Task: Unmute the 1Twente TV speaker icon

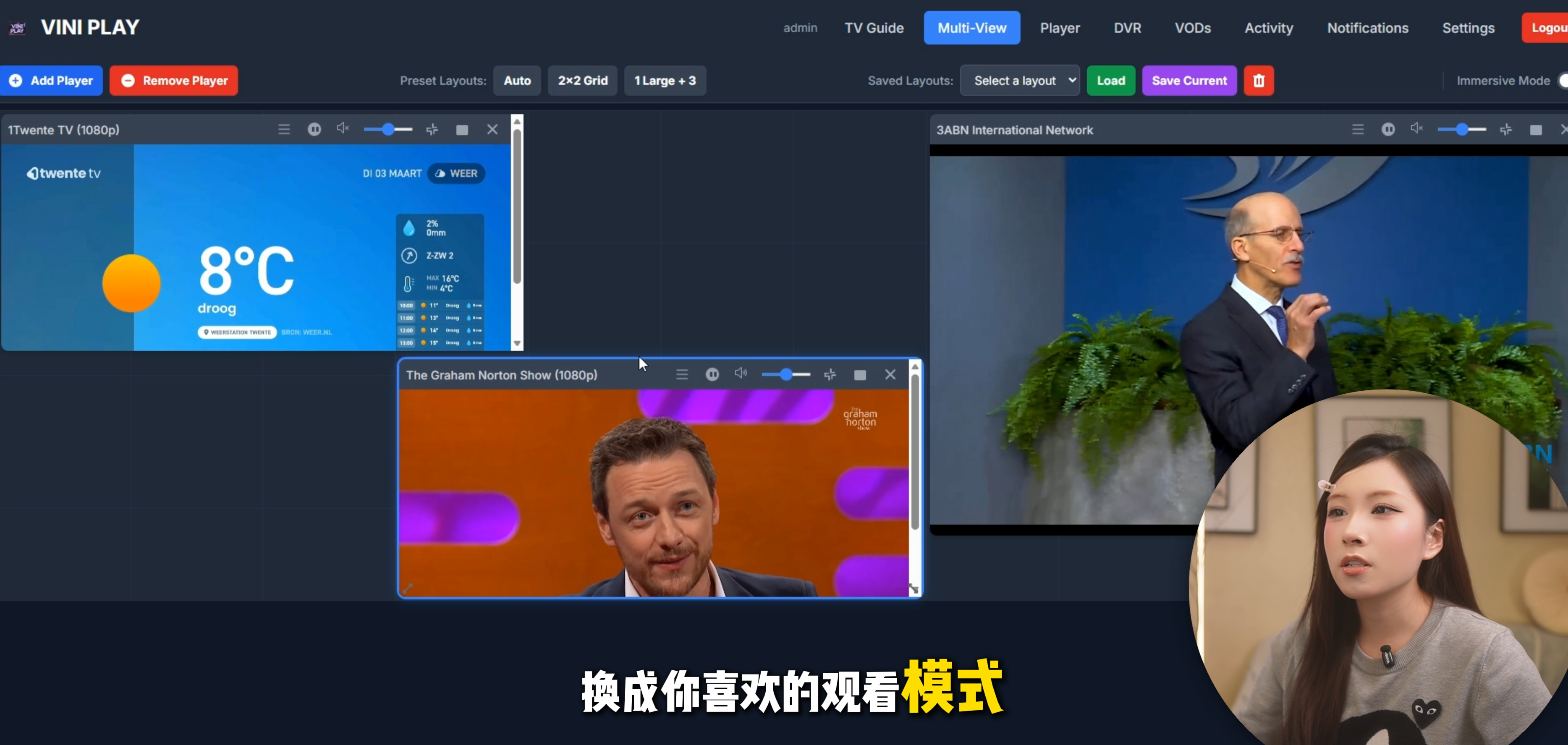Action: tap(343, 128)
